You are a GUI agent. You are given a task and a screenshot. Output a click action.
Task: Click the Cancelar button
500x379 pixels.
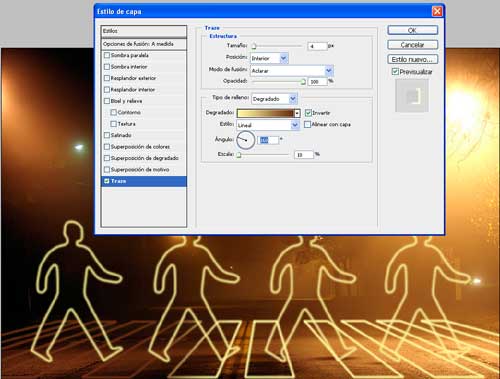click(412, 45)
